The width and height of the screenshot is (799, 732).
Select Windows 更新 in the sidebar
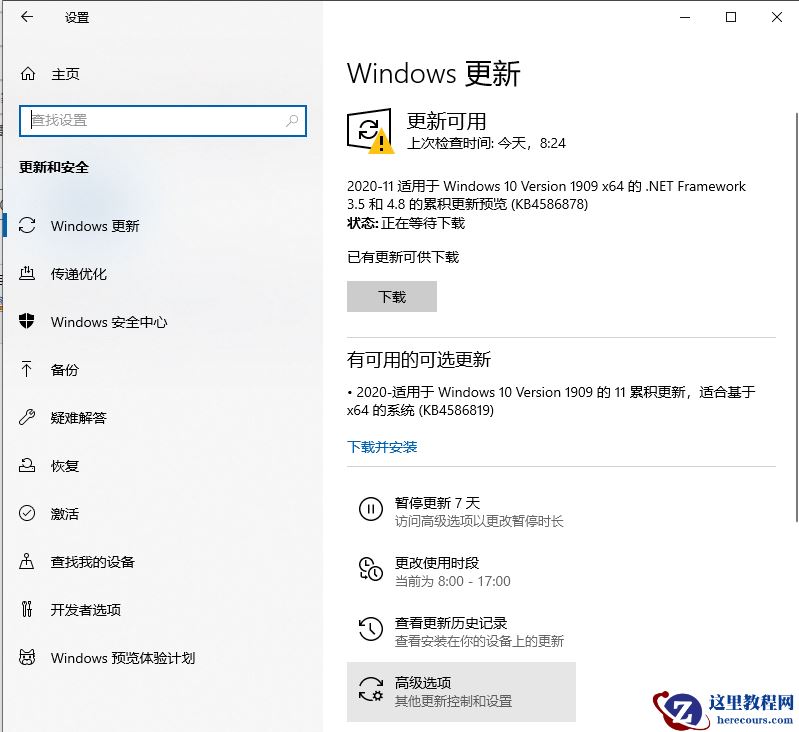coord(95,226)
